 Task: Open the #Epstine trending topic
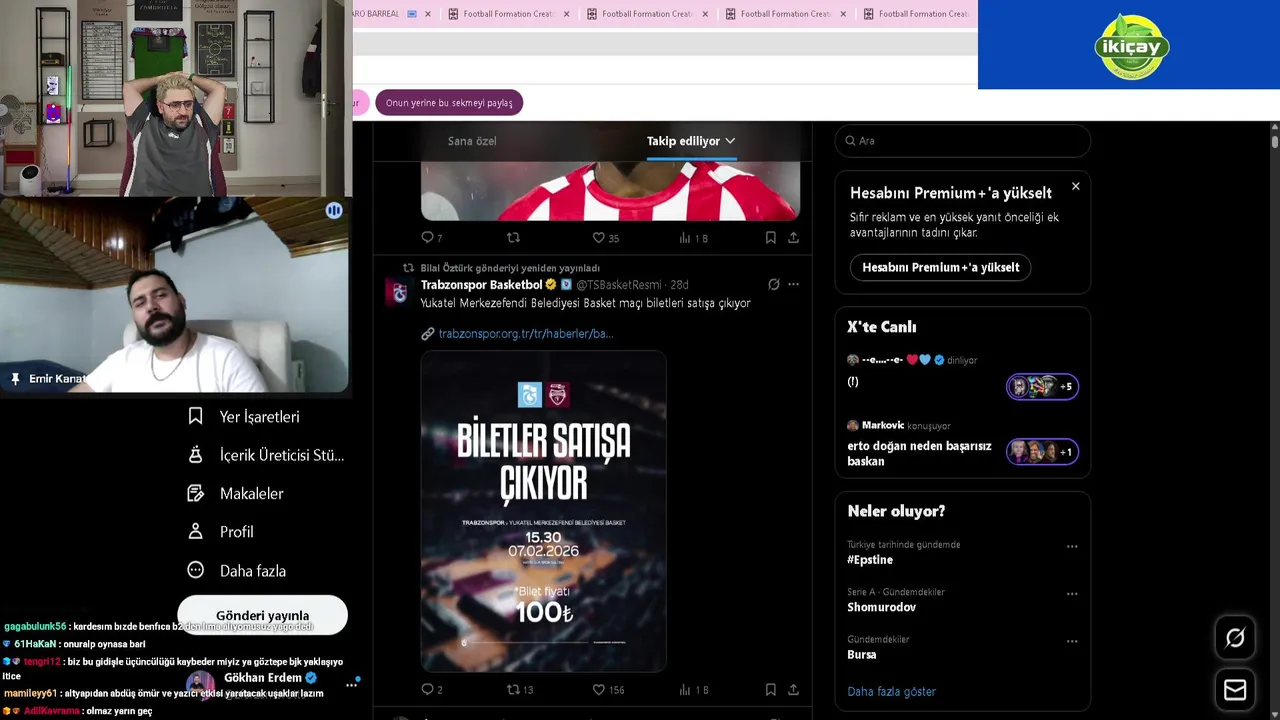click(870, 560)
